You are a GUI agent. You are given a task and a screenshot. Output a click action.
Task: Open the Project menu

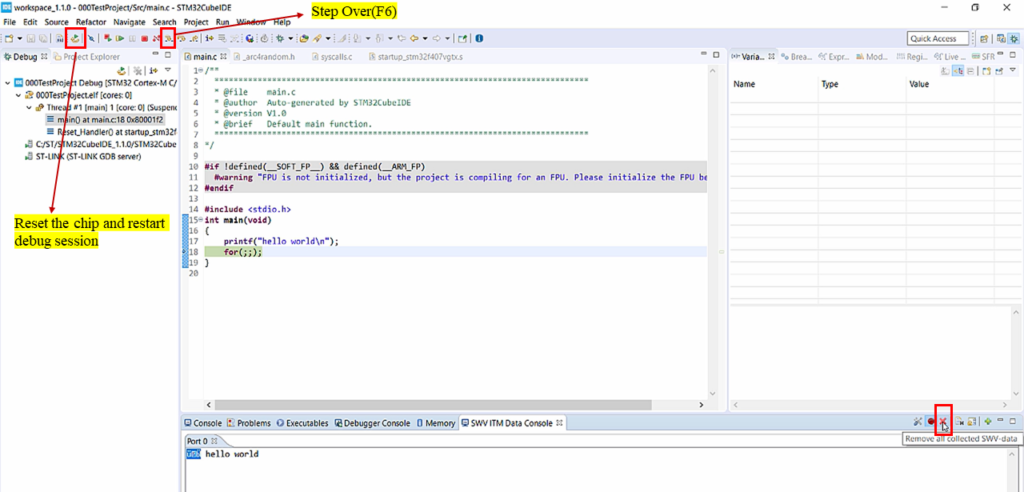(196, 22)
